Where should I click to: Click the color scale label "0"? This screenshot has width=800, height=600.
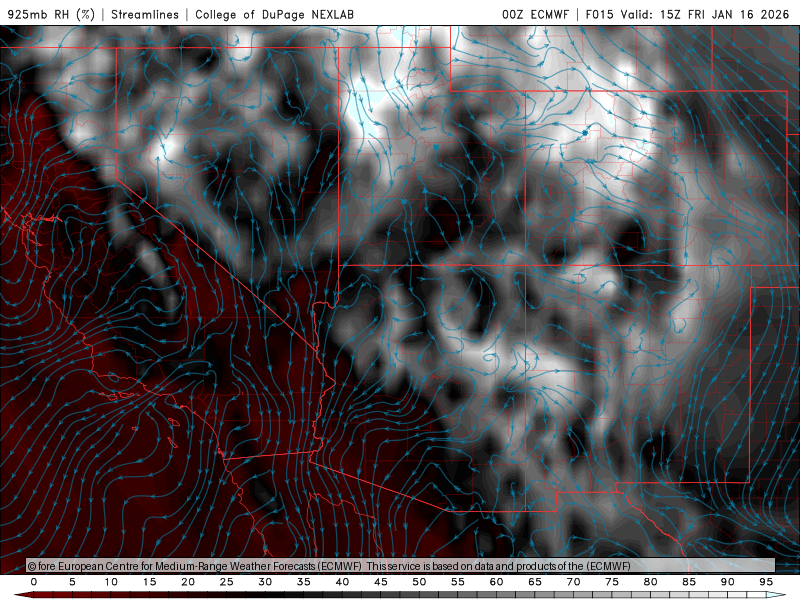(x=34, y=582)
